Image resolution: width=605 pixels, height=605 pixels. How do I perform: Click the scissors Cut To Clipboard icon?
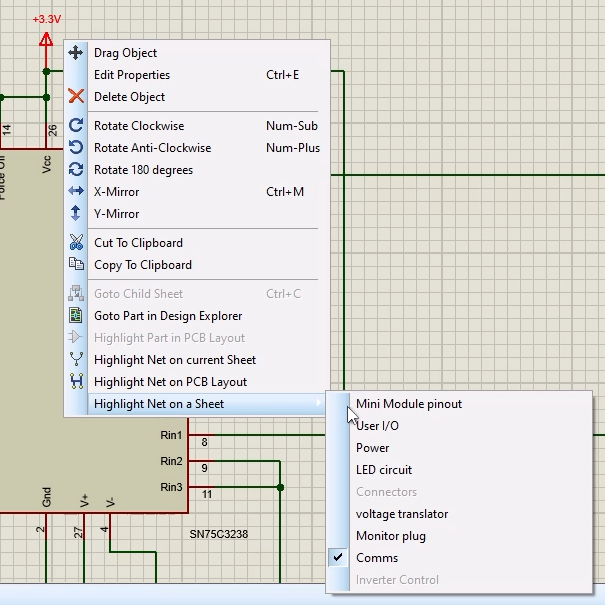(76, 242)
